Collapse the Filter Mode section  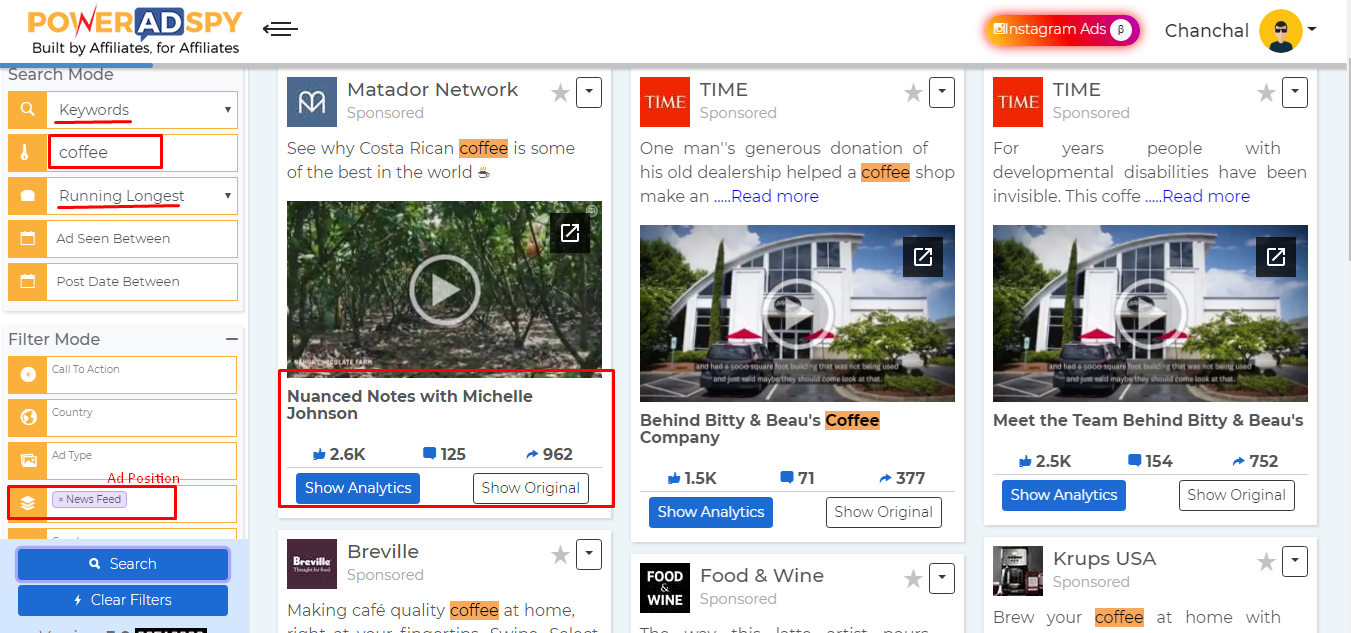coord(231,339)
